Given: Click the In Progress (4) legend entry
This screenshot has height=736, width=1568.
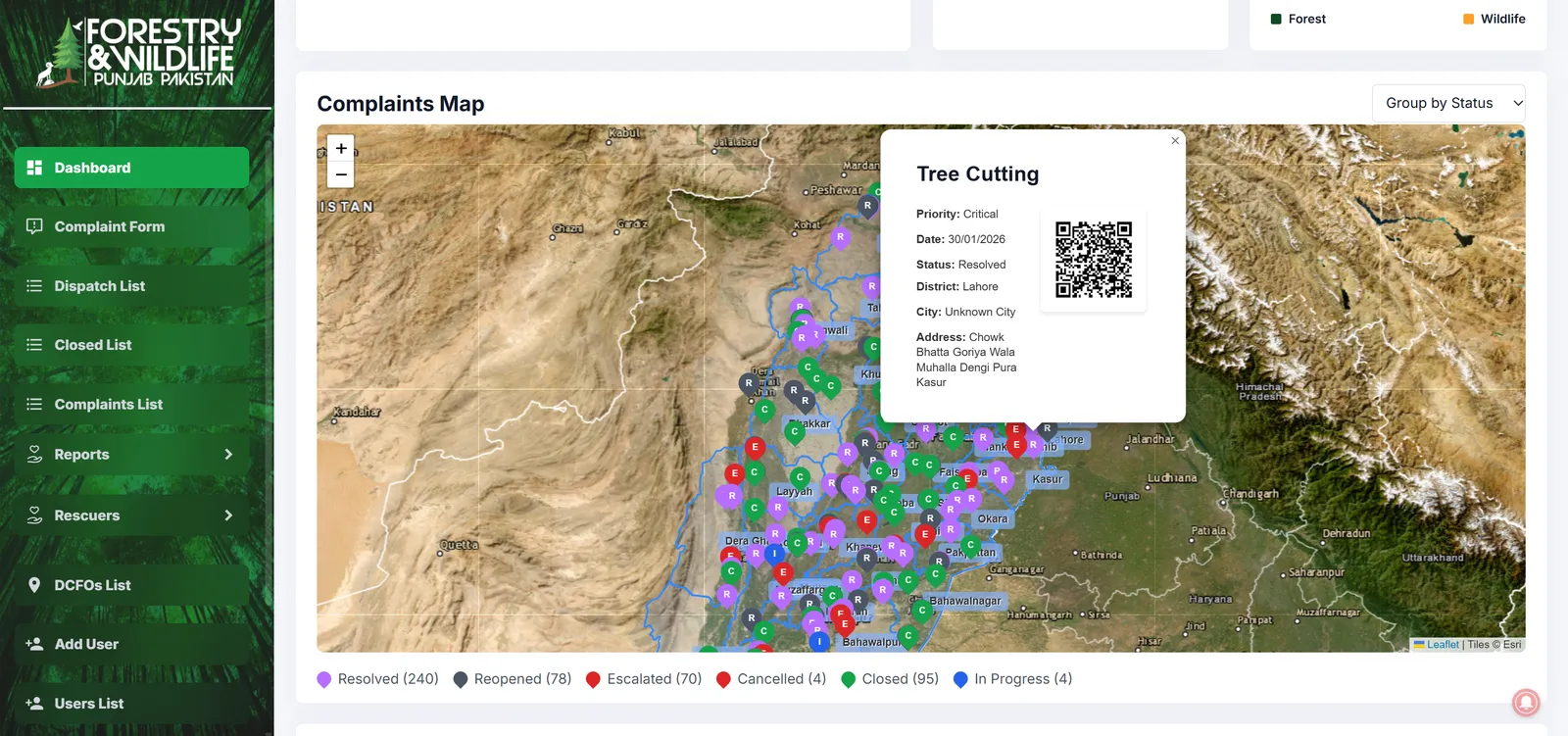Looking at the screenshot, I should 1013,679.
